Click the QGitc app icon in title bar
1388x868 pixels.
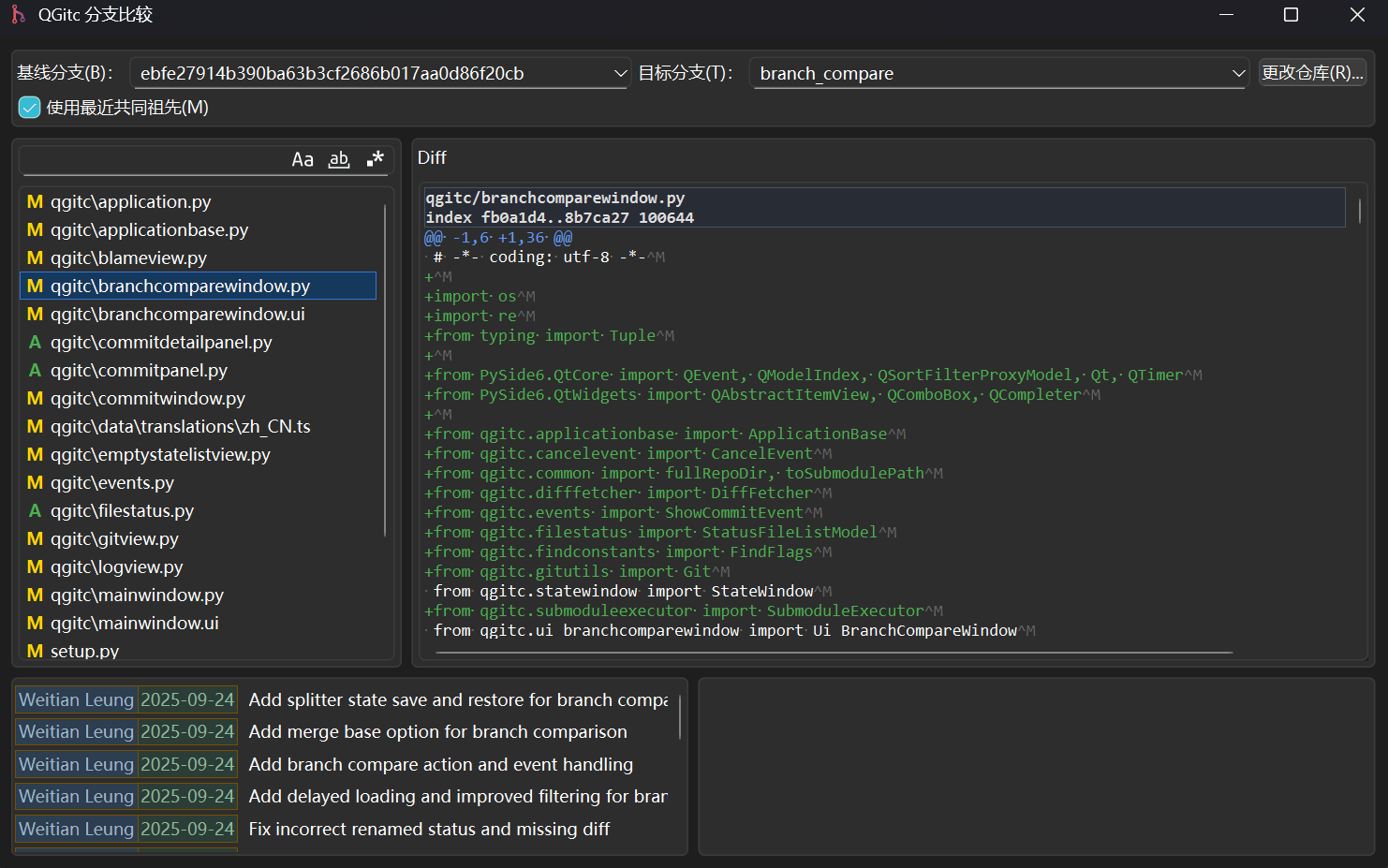click(x=18, y=14)
